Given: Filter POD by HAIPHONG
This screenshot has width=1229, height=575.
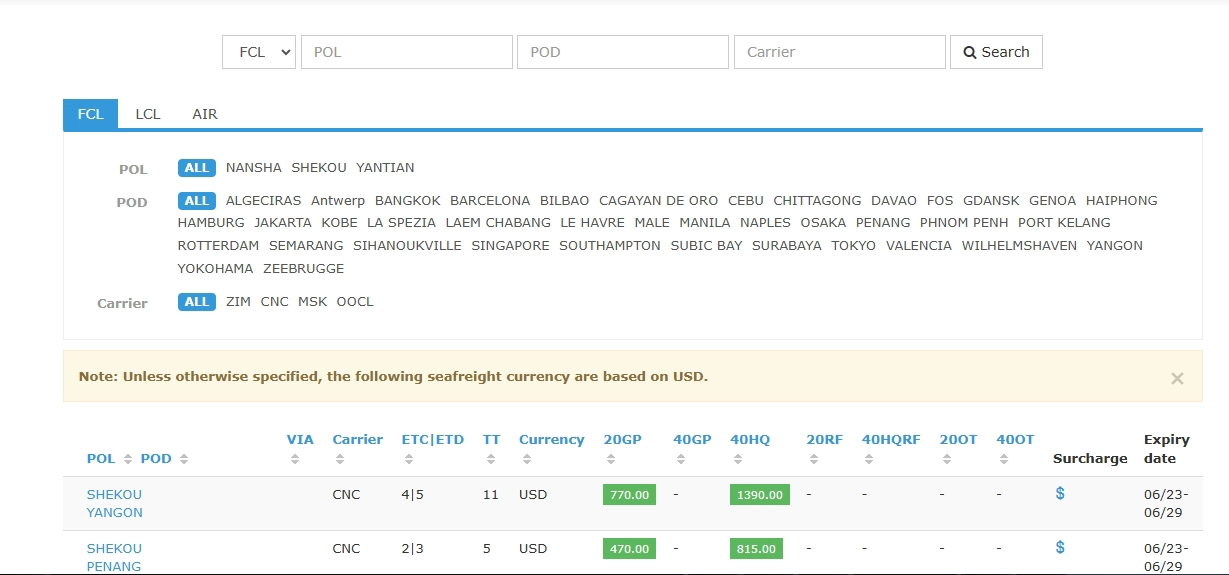Looking at the screenshot, I should point(1122,201).
